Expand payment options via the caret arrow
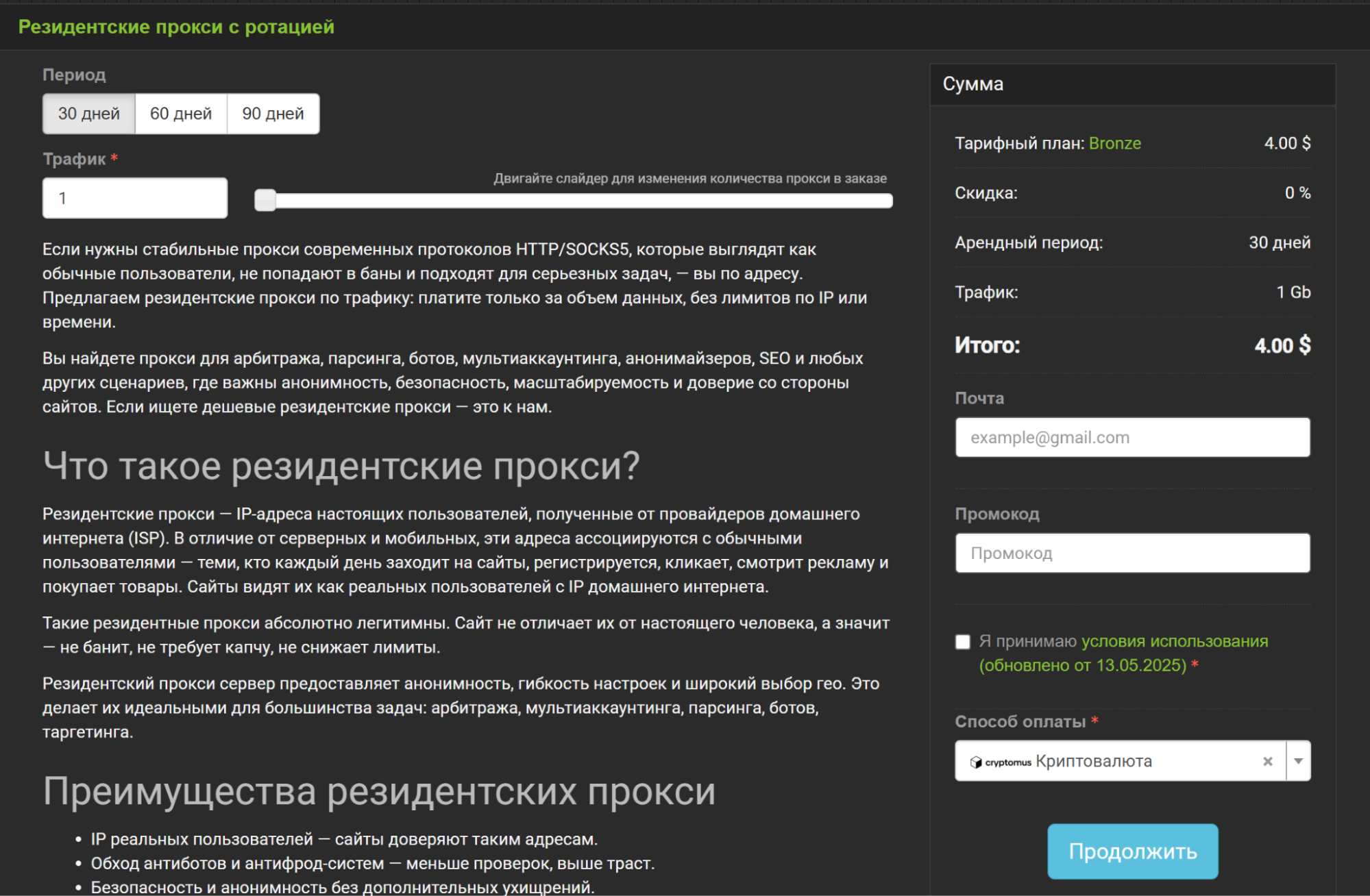Viewport: 1370px width, 896px height. 1297,760
